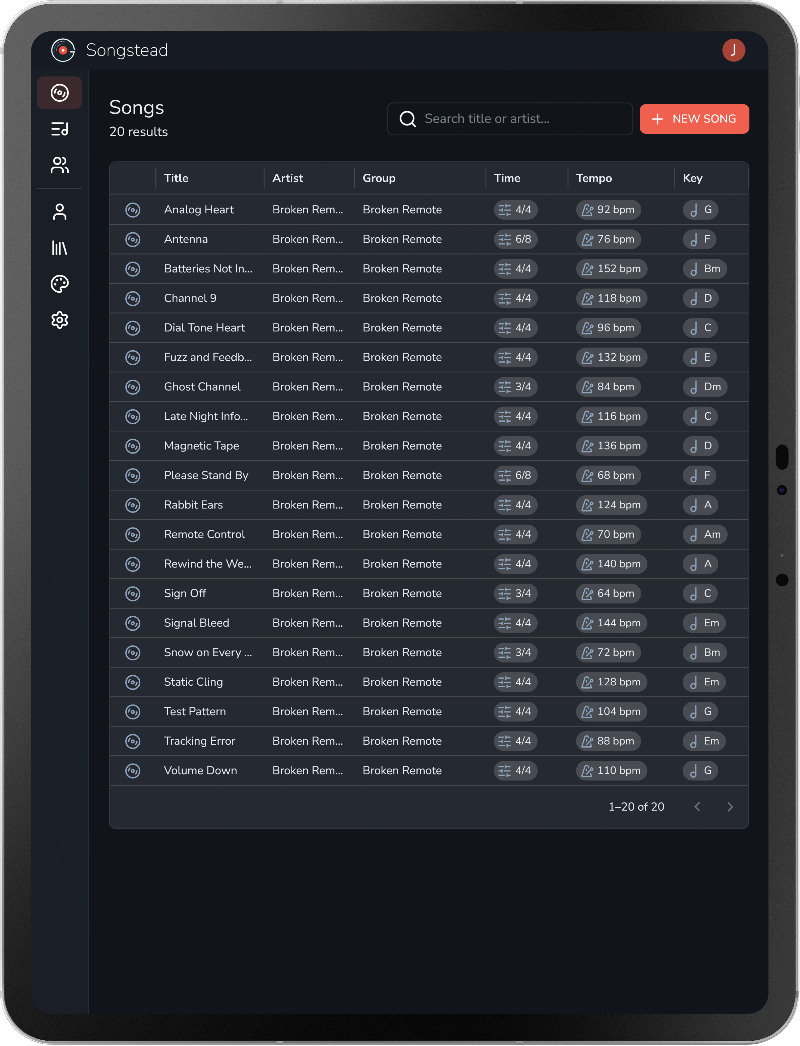This screenshot has width=800, height=1046.
Task: Click the disc icon for Signal Bleed
Action: [133, 623]
